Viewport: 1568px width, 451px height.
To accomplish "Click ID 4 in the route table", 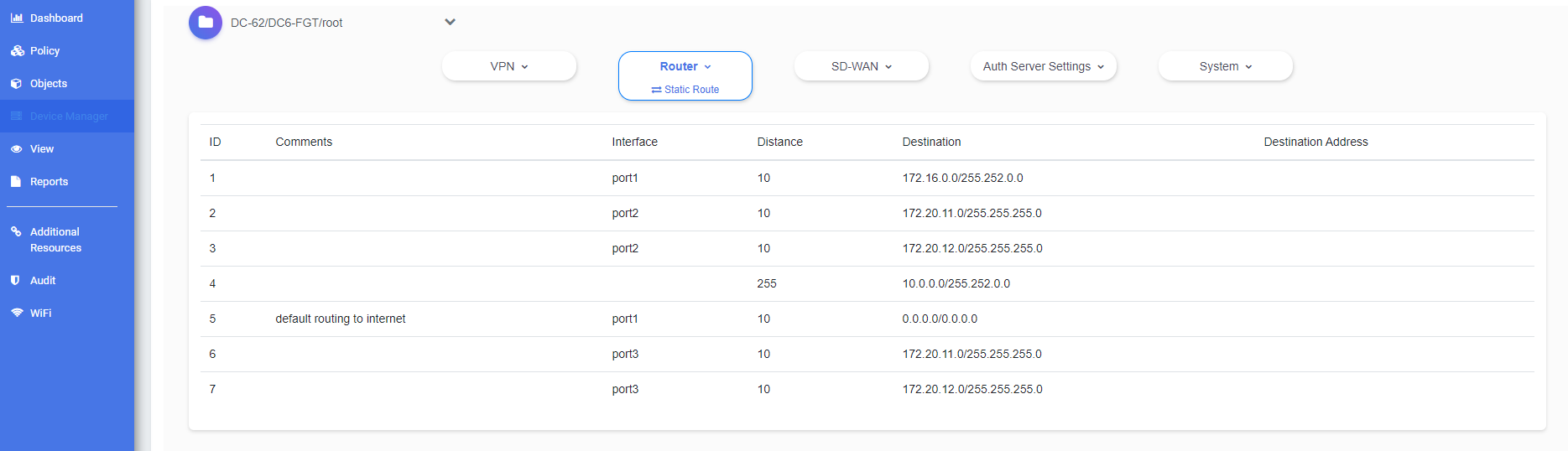I will click(x=212, y=283).
